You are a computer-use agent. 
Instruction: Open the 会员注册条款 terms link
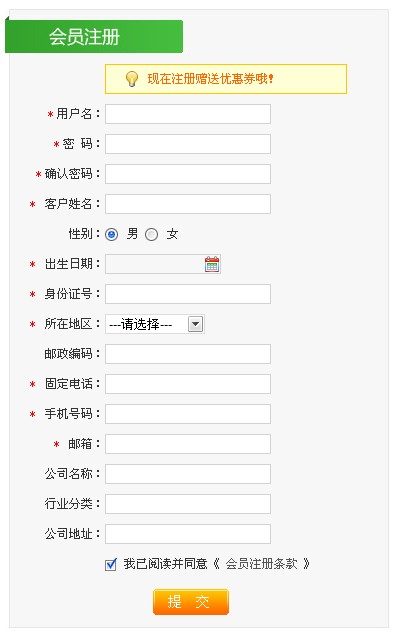tap(262, 564)
